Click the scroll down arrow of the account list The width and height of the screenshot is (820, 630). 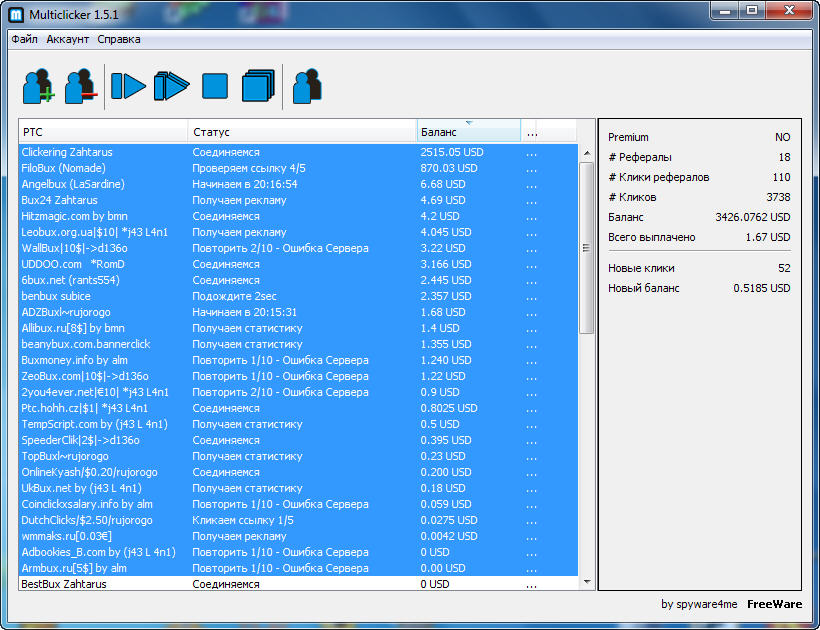tap(587, 581)
